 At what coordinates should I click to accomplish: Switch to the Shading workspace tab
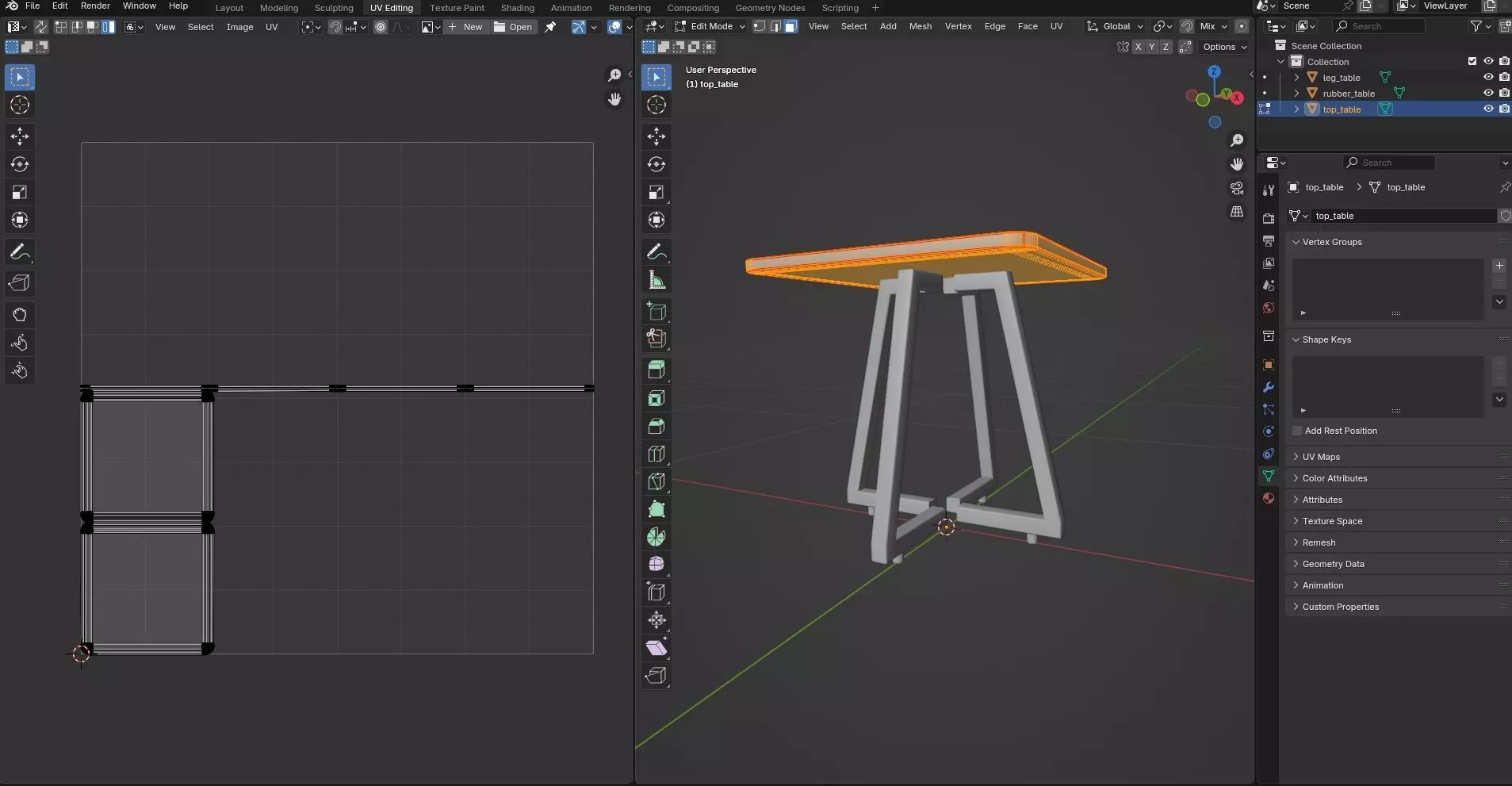517,8
